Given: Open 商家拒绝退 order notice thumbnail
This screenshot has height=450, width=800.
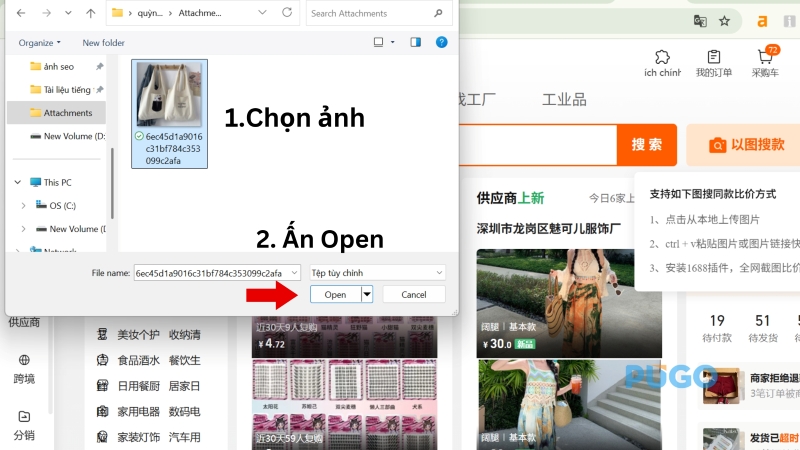Looking at the screenshot, I should pyautogui.click(x=721, y=386).
